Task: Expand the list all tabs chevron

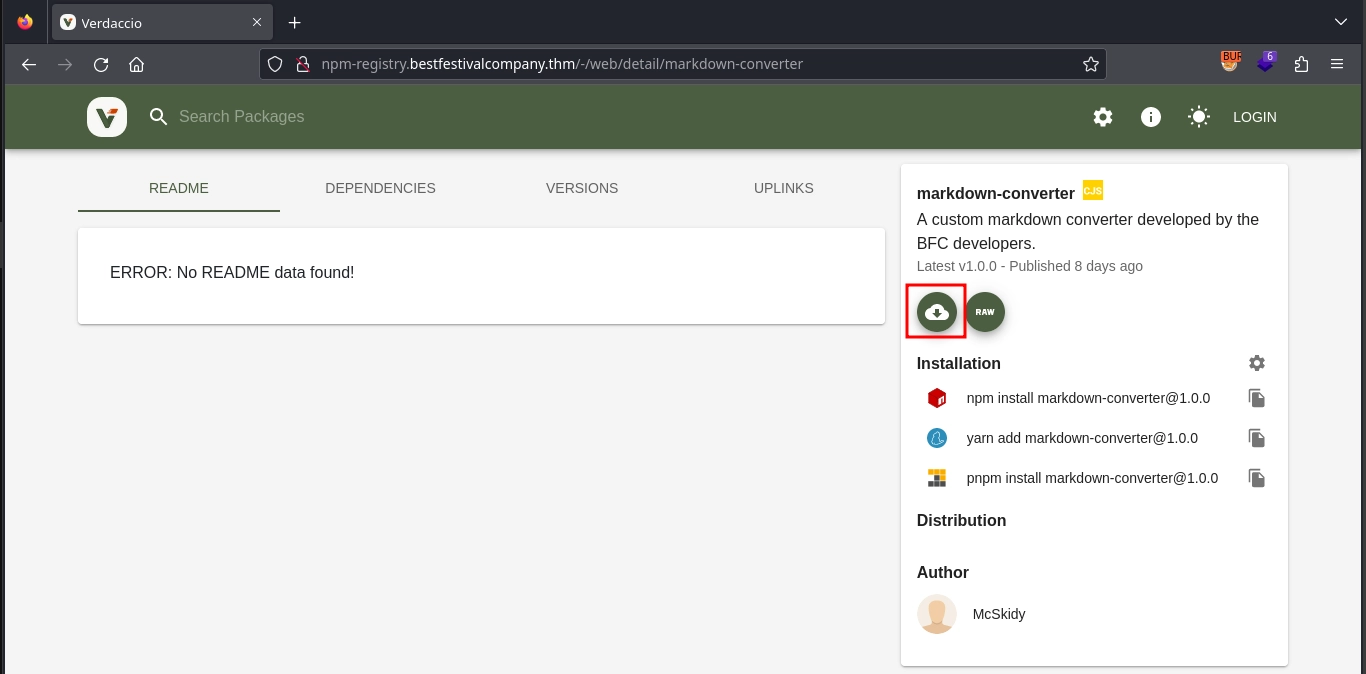Action: (x=1341, y=22)
